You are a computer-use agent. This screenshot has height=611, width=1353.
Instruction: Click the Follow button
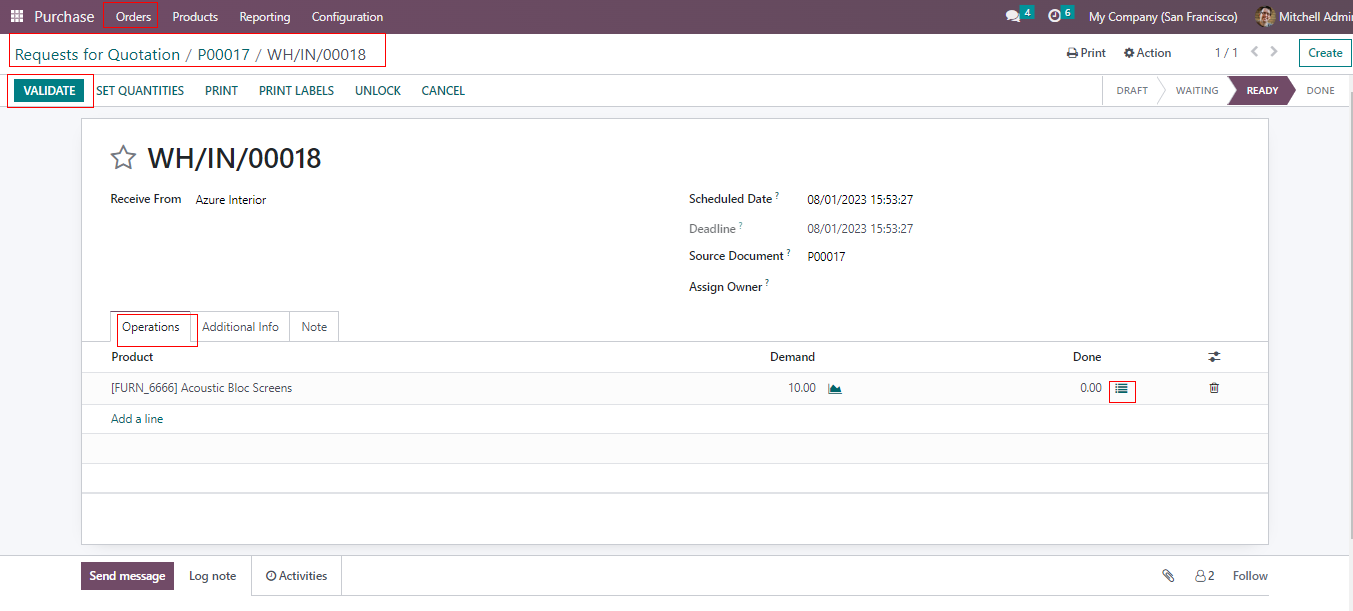1250,576
